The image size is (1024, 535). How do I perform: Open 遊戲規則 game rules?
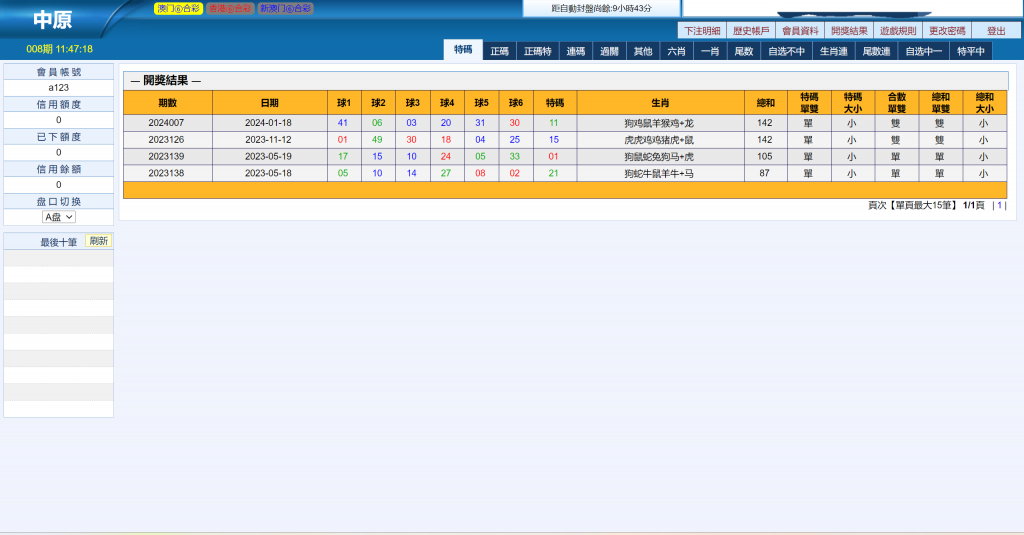pyautogui.click(x=898, y=31)
